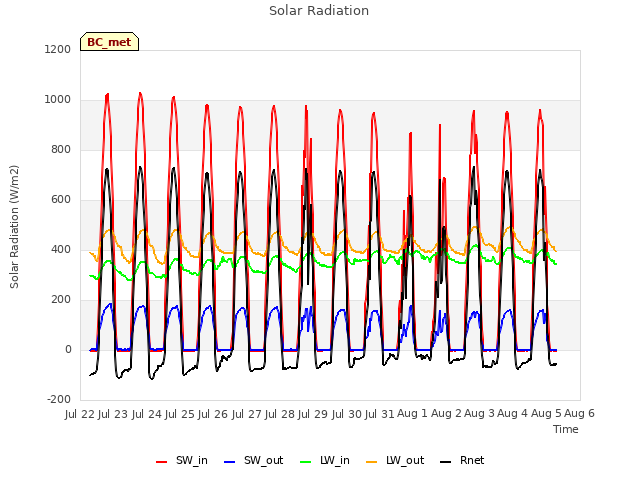The height and width of the screenshot is (480, 640).
Task: Click the Jul 22 x-axis tick label
Action: (x=80, y=414)
